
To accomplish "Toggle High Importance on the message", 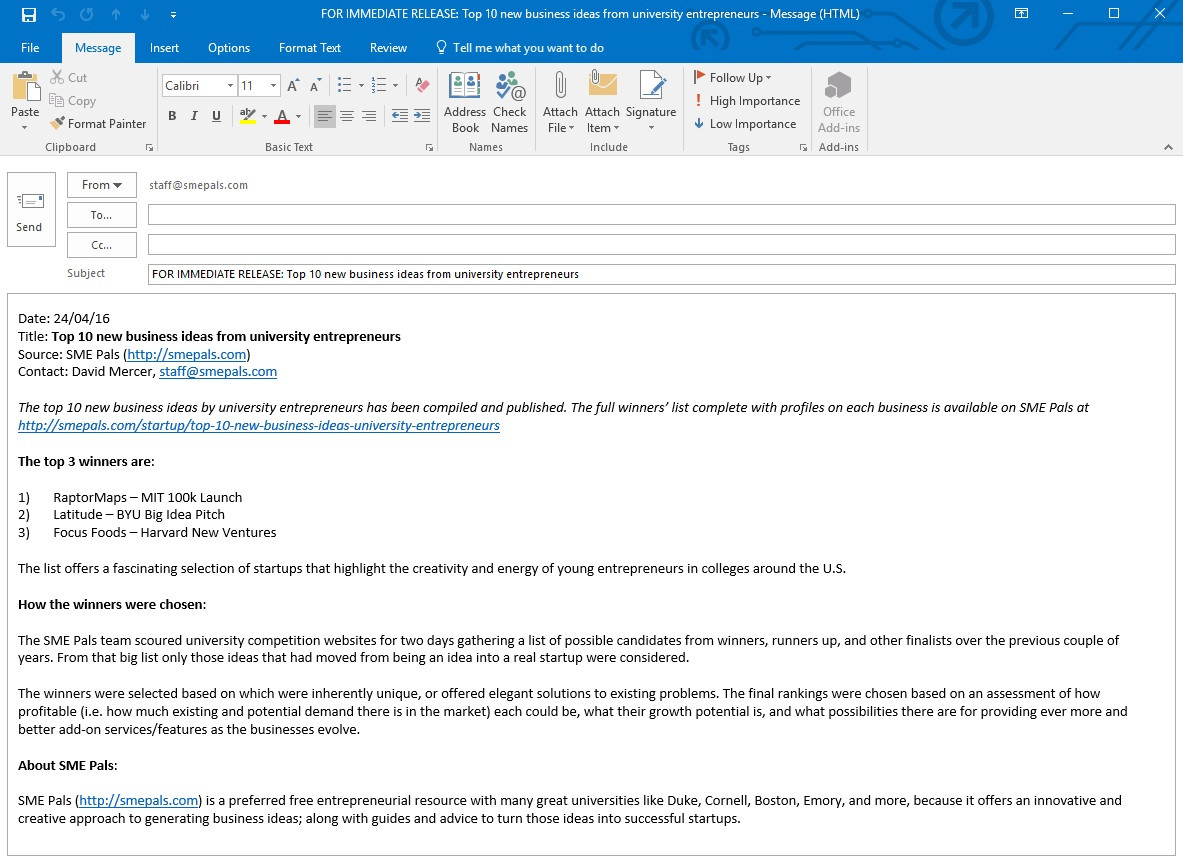I will coord(747,101).
